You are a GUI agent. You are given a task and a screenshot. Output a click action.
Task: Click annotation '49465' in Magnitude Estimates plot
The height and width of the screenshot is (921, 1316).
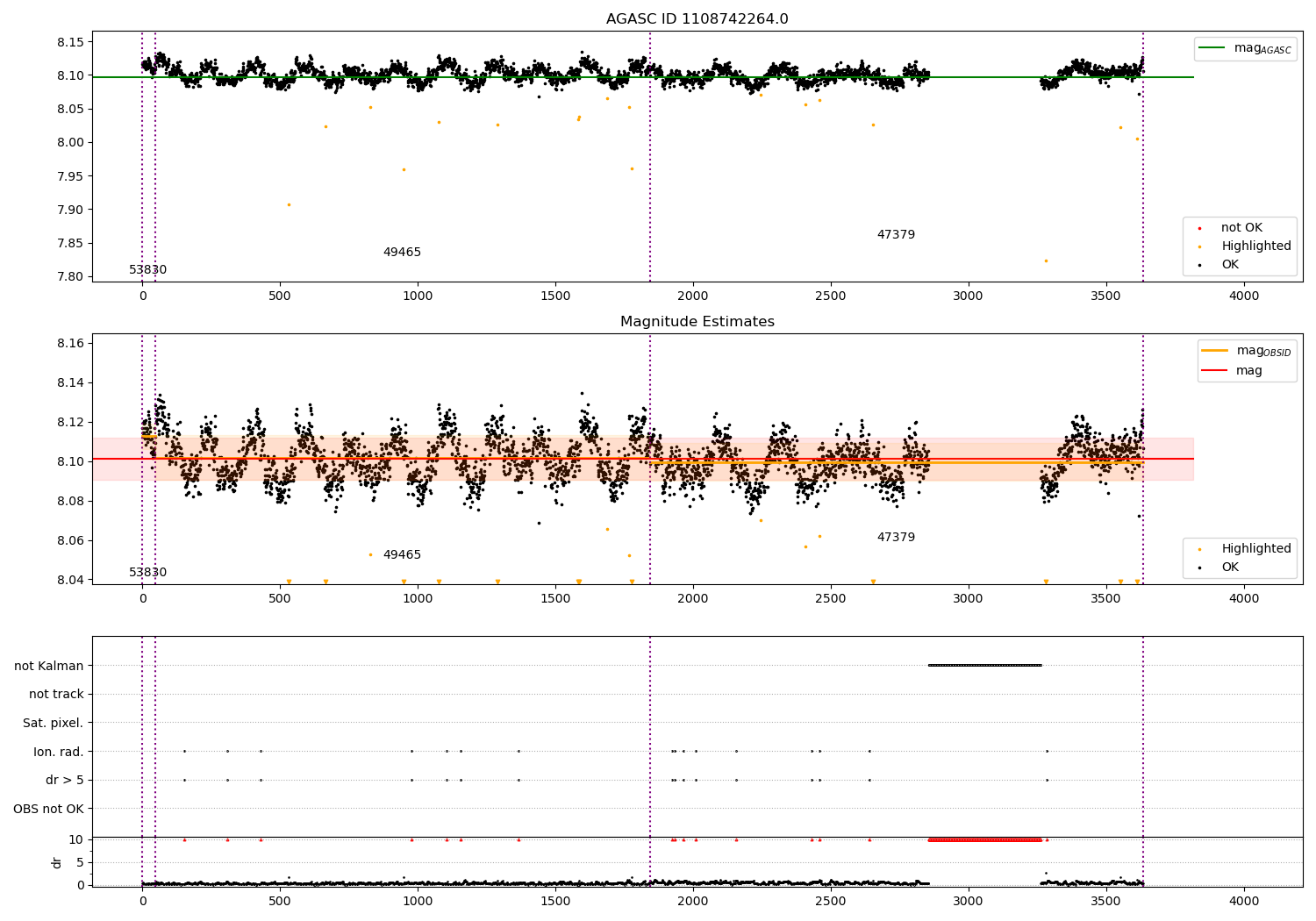[402, 555]
